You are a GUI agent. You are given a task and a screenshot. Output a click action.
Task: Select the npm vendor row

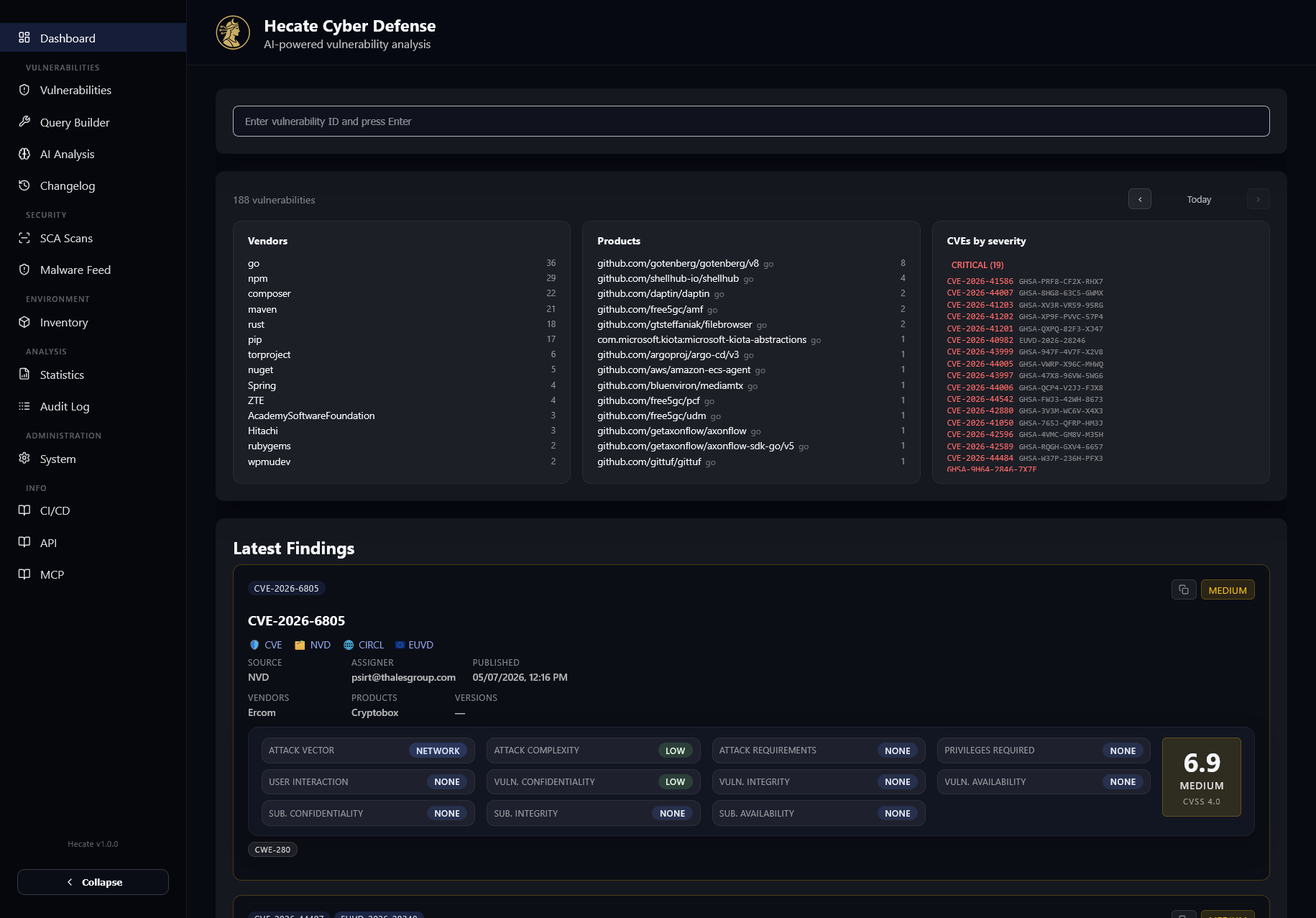(402, 278)
